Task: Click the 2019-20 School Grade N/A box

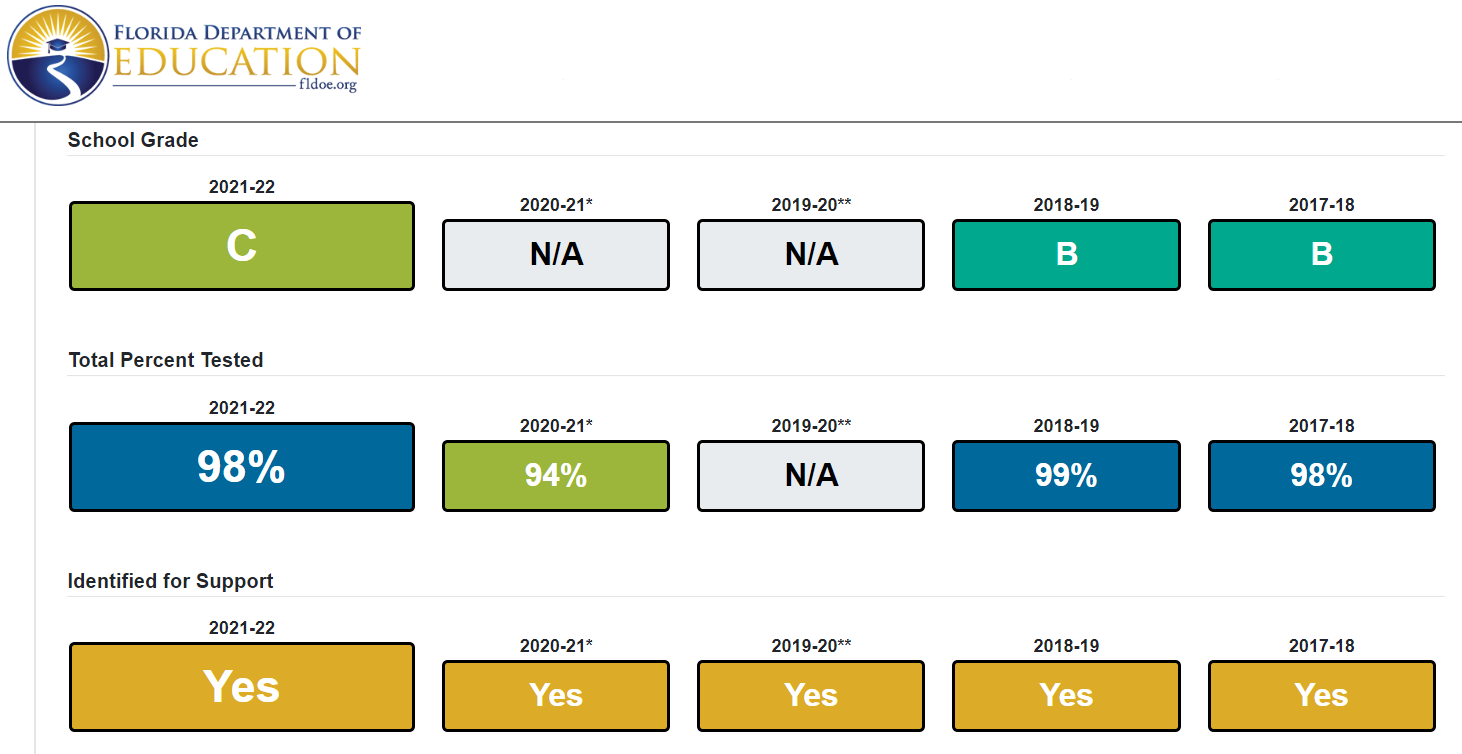Action: (811, 255)
